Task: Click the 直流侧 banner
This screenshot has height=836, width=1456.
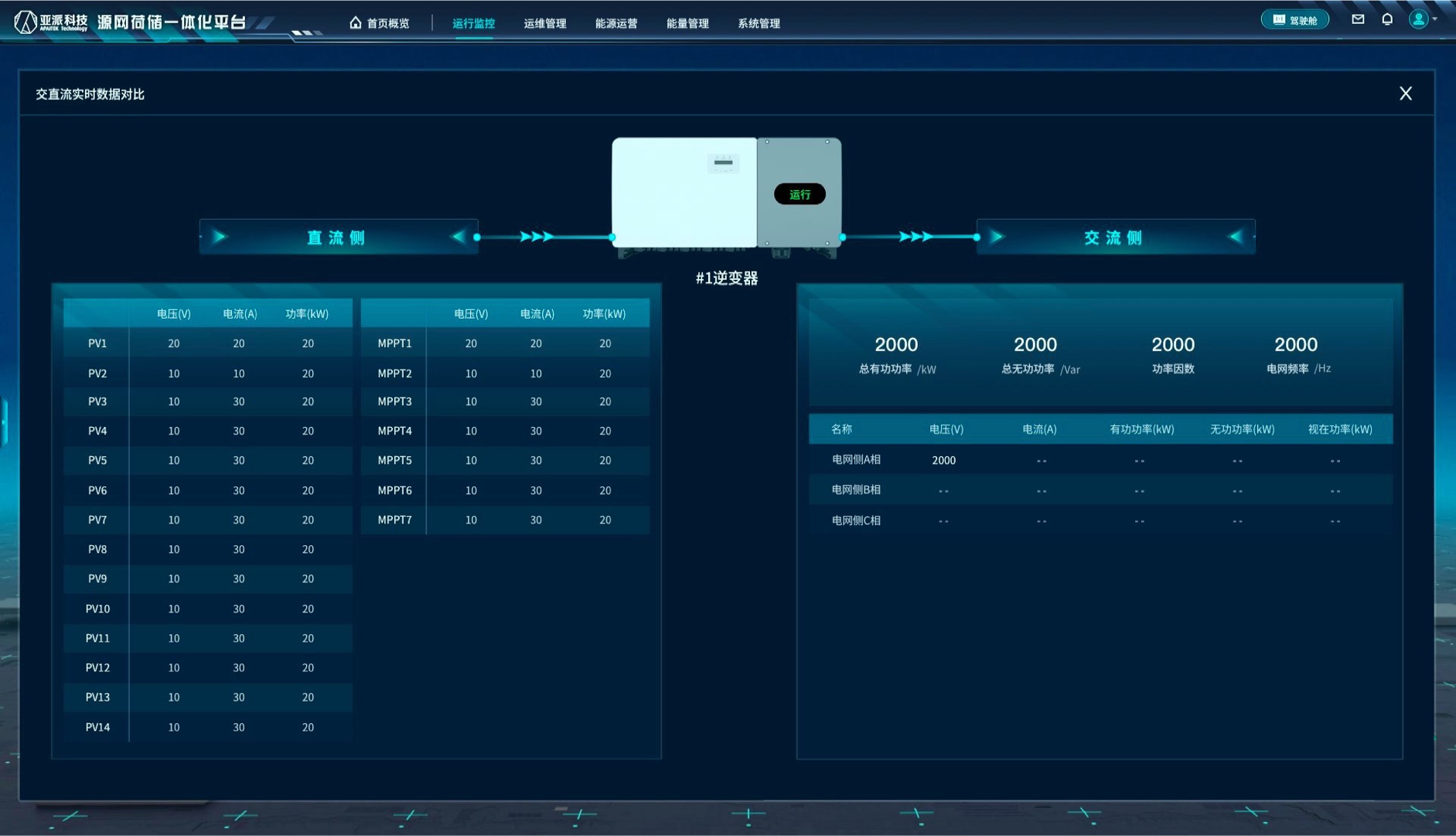Action: [339, 237]
